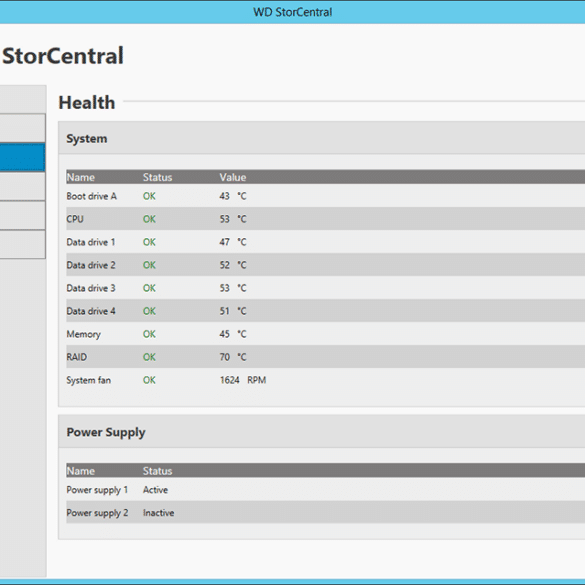Click the 45 °C Memory value
The width and height of the screenshot is (585, 585).
(233, 334)
